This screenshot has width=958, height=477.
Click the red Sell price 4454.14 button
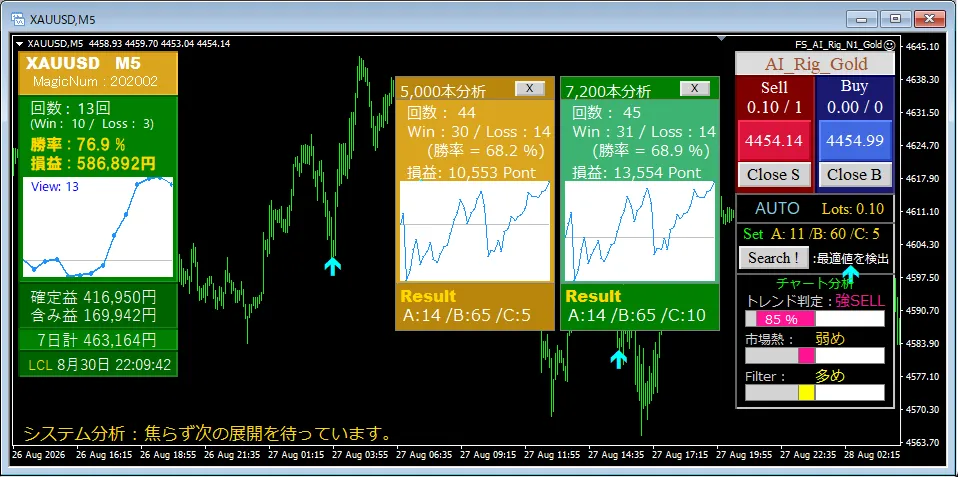[x=774, y=140]
